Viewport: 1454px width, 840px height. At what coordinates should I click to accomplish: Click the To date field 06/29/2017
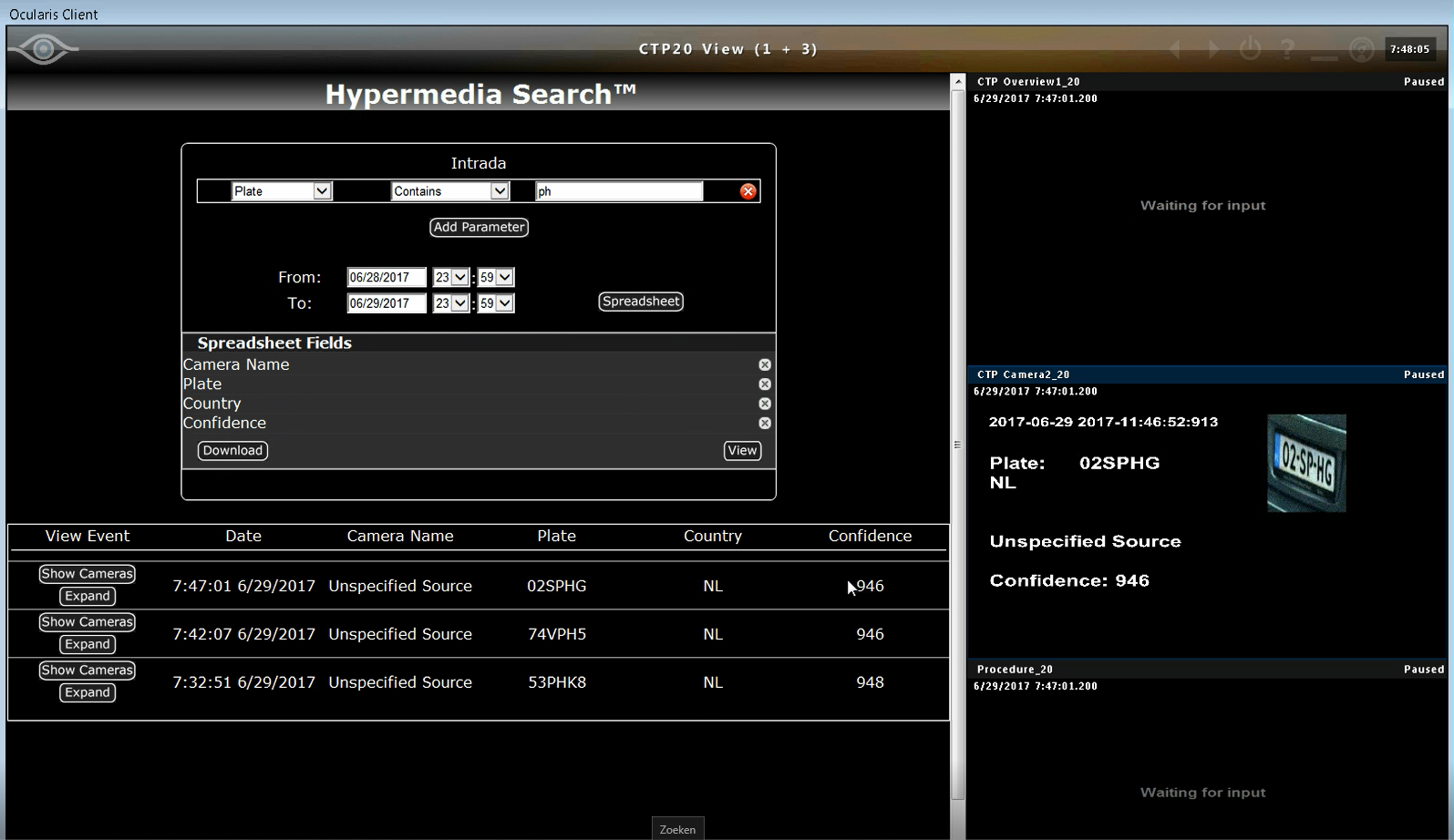coord(387,303)
